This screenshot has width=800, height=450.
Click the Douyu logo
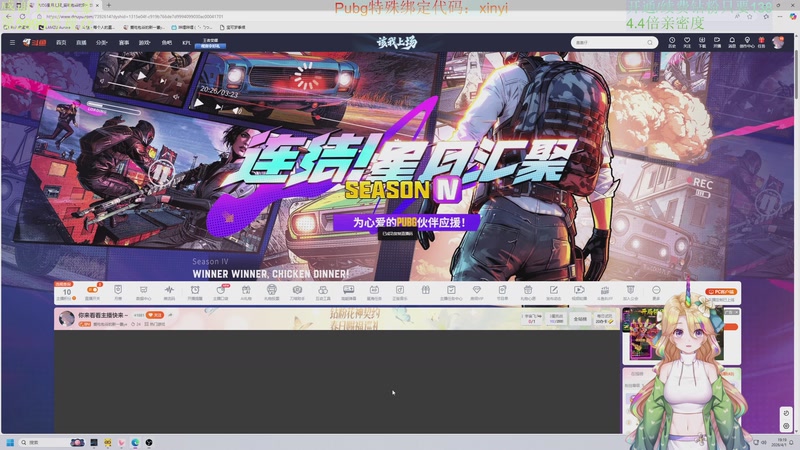coord(34,43)
